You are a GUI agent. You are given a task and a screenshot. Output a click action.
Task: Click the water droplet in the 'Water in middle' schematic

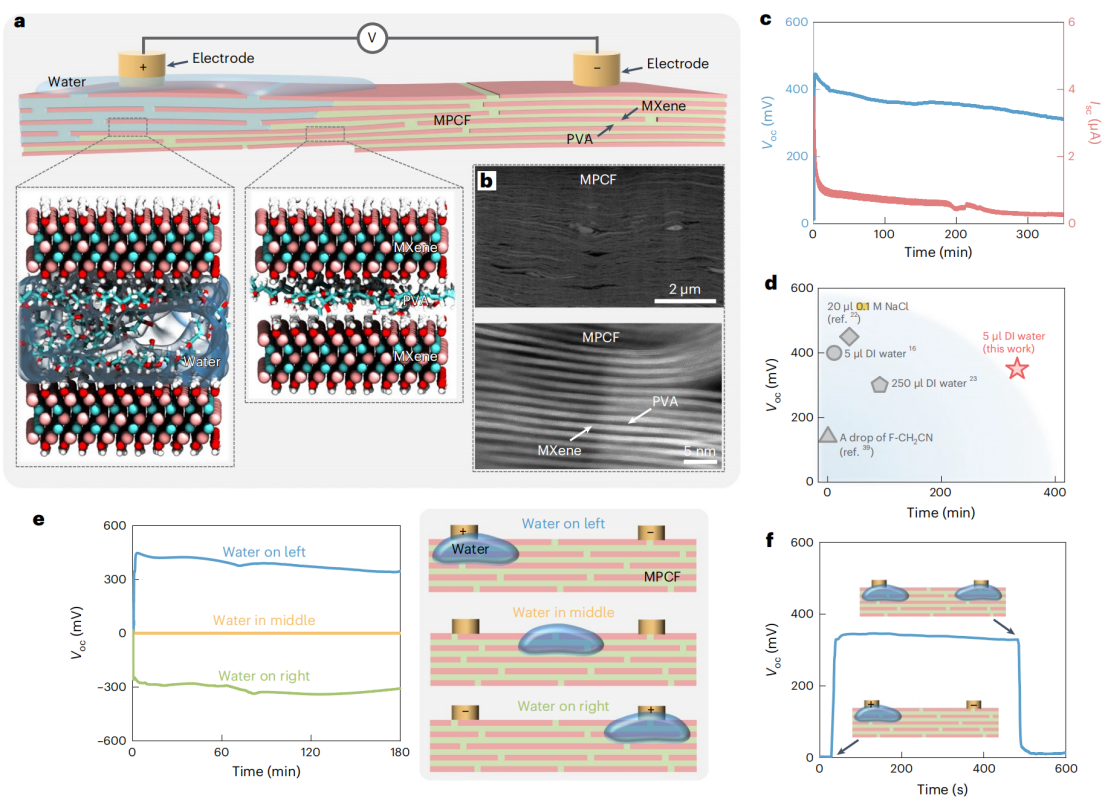tap(561, 640)
